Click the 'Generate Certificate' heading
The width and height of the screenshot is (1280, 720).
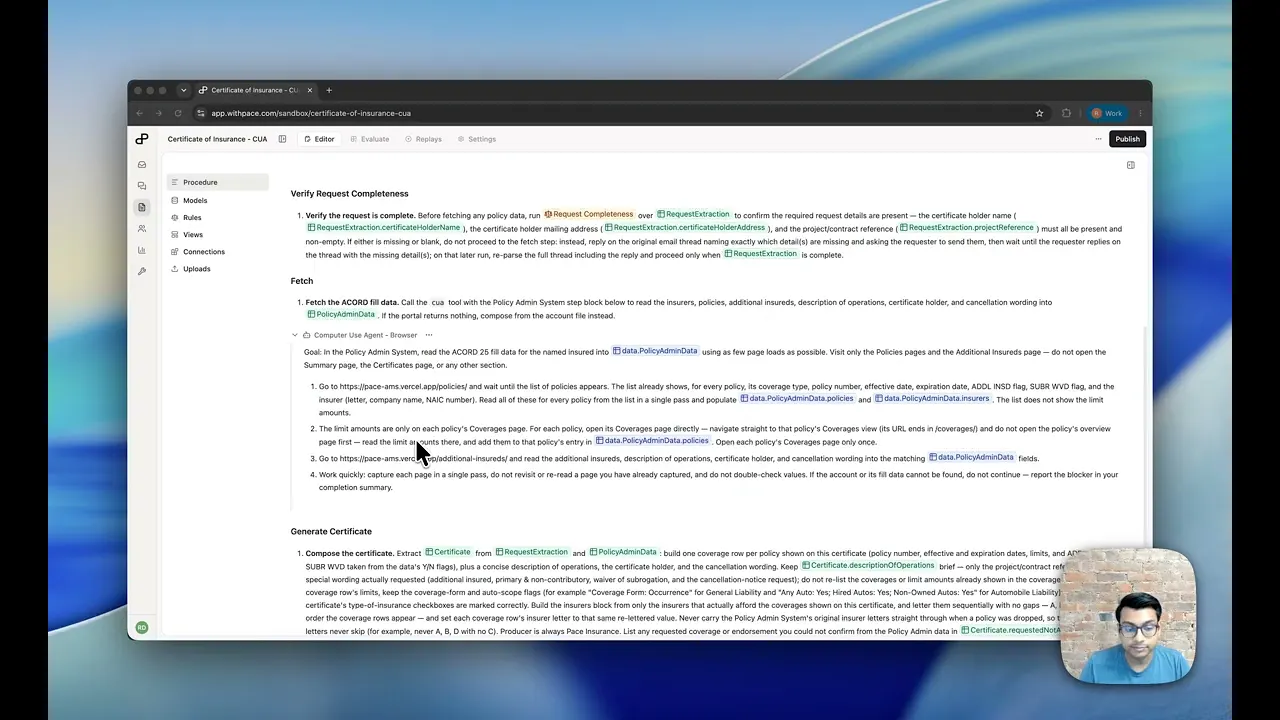(331, 531)
